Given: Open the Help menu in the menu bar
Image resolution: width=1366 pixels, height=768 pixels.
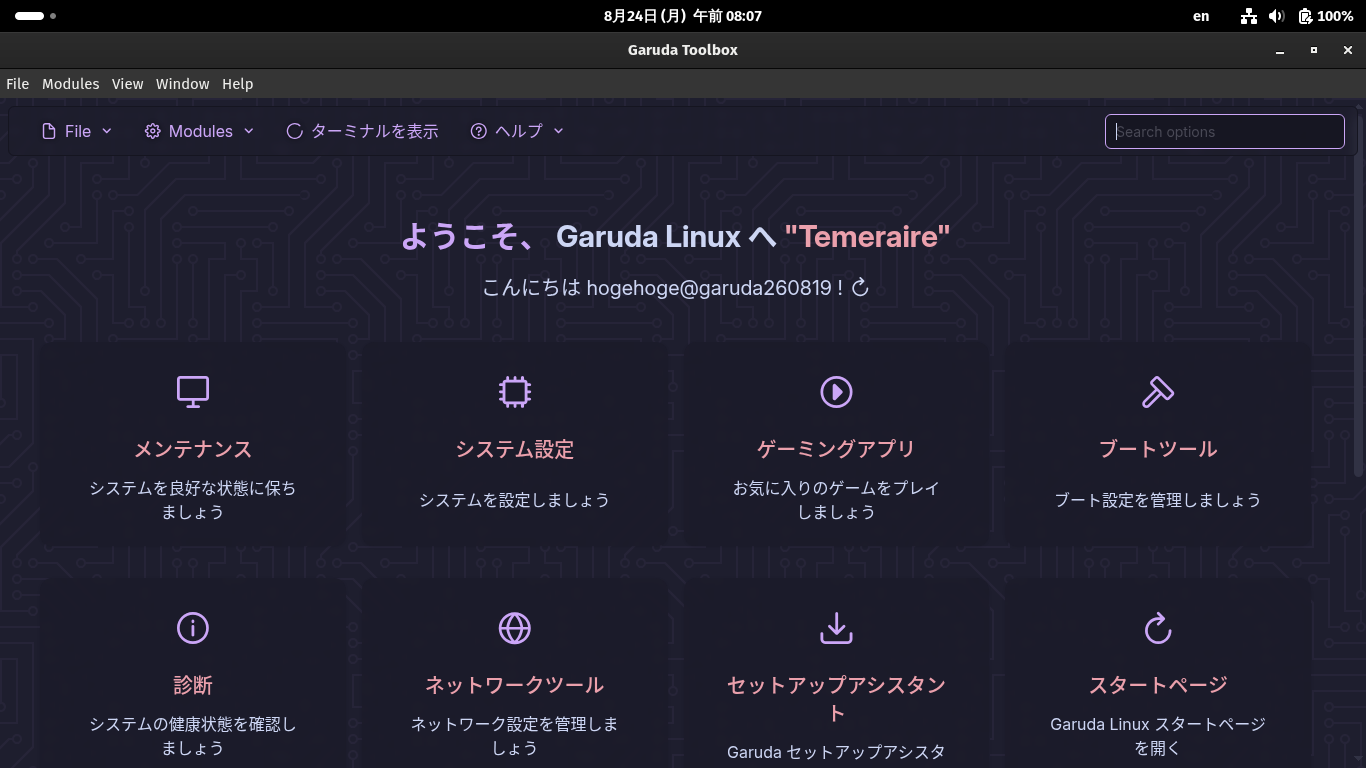Looking at the screenshot, I should point(238,84).
